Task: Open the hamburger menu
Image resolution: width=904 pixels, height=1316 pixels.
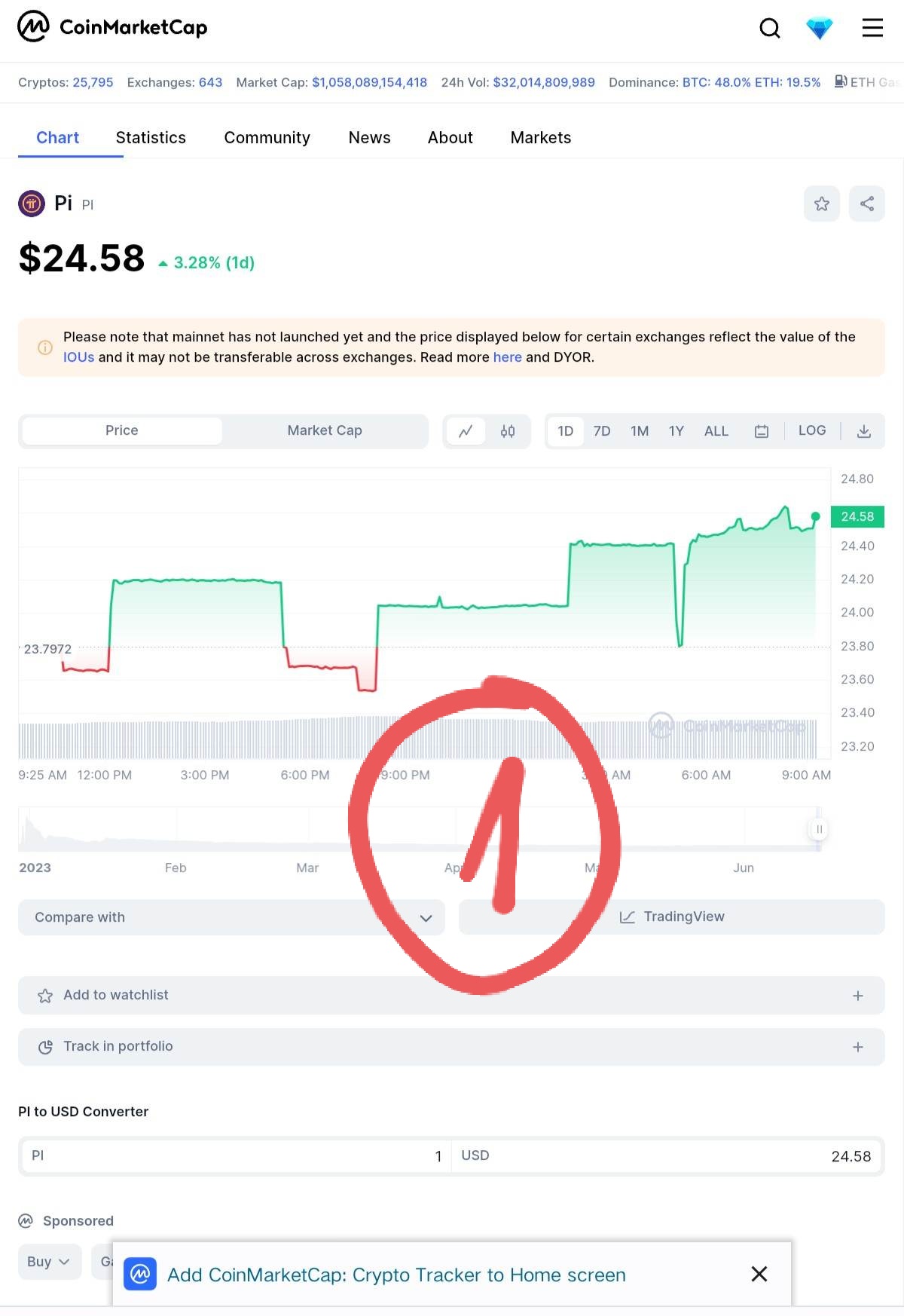Action: pyautogui.click(x=872, y=29)
